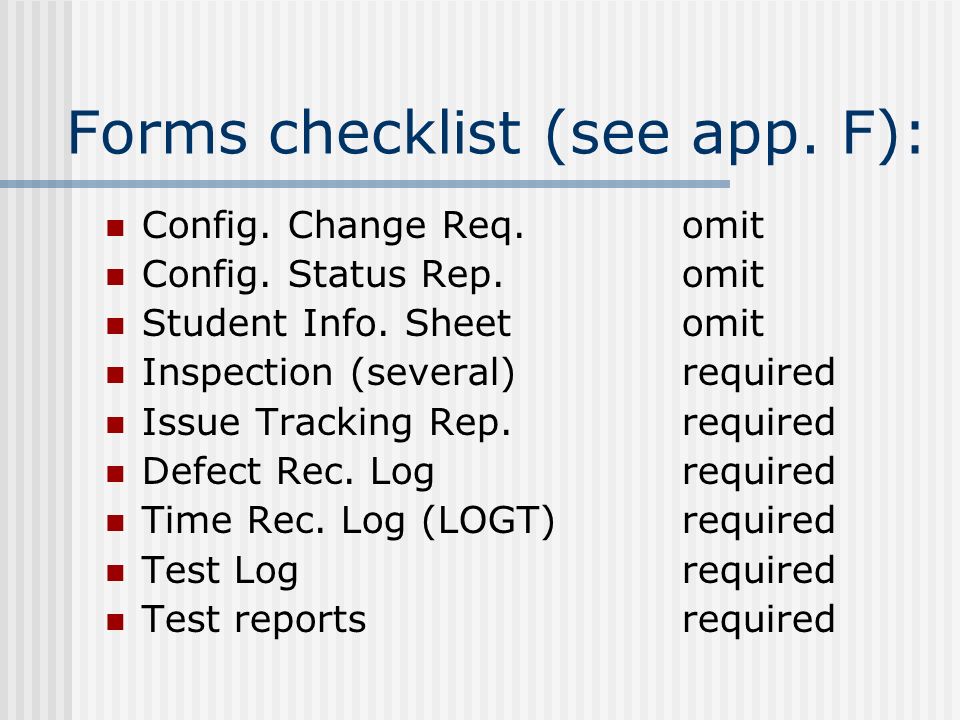Screen dimensions: 960x720
Task: Select the 'Student Info. Sheet' line
Action: (x=326, y=323)
